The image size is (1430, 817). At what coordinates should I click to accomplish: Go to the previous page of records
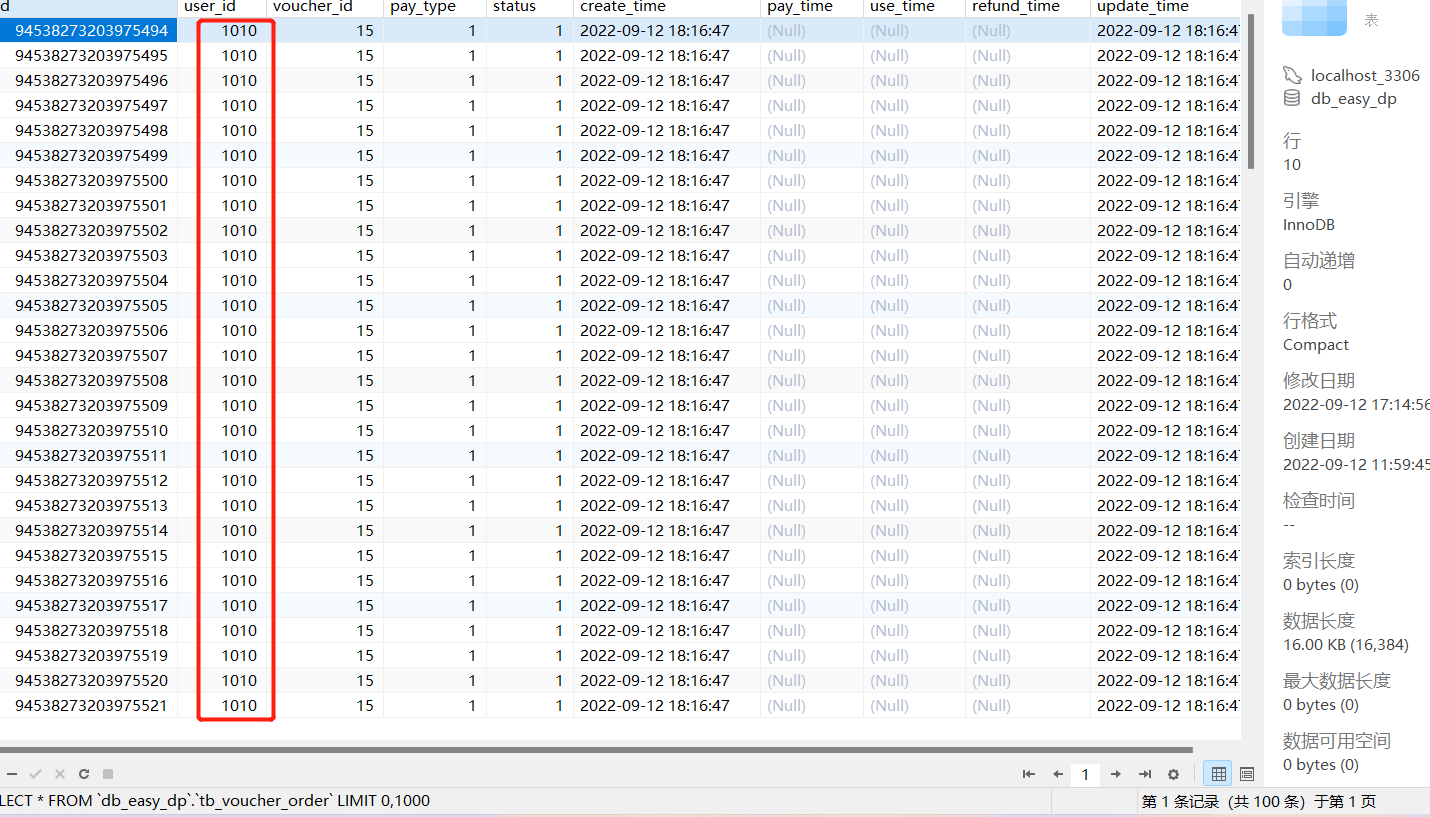coord(1057,774)
